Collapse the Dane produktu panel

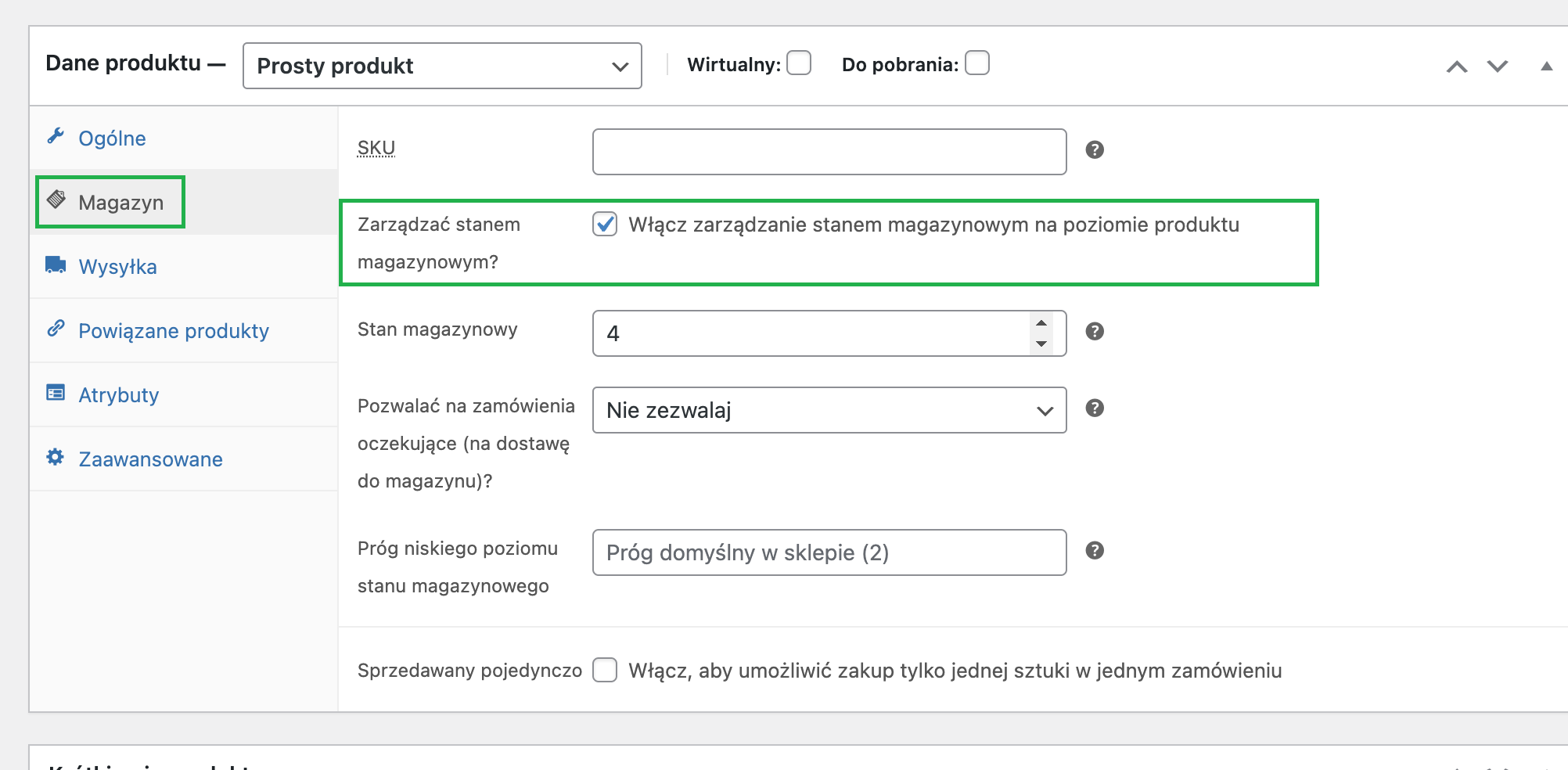1545,67
